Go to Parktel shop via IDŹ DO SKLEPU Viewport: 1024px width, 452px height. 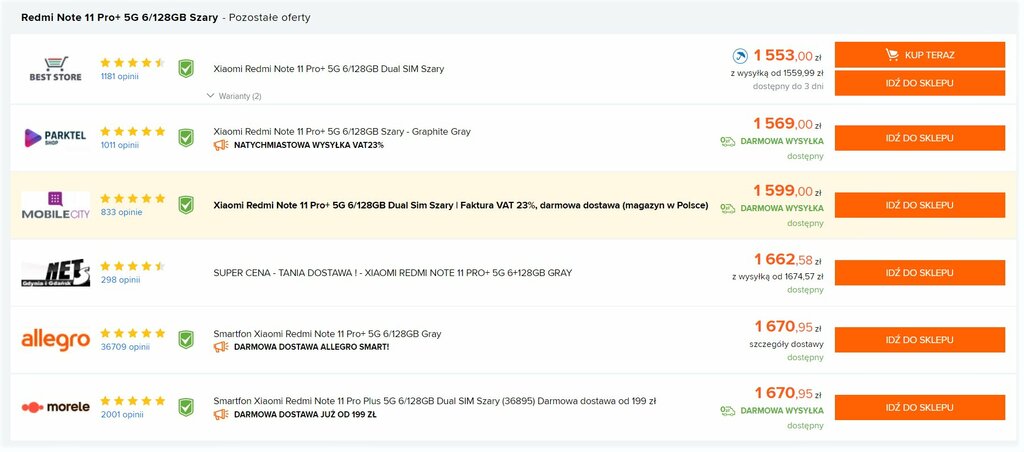(920, 138)
